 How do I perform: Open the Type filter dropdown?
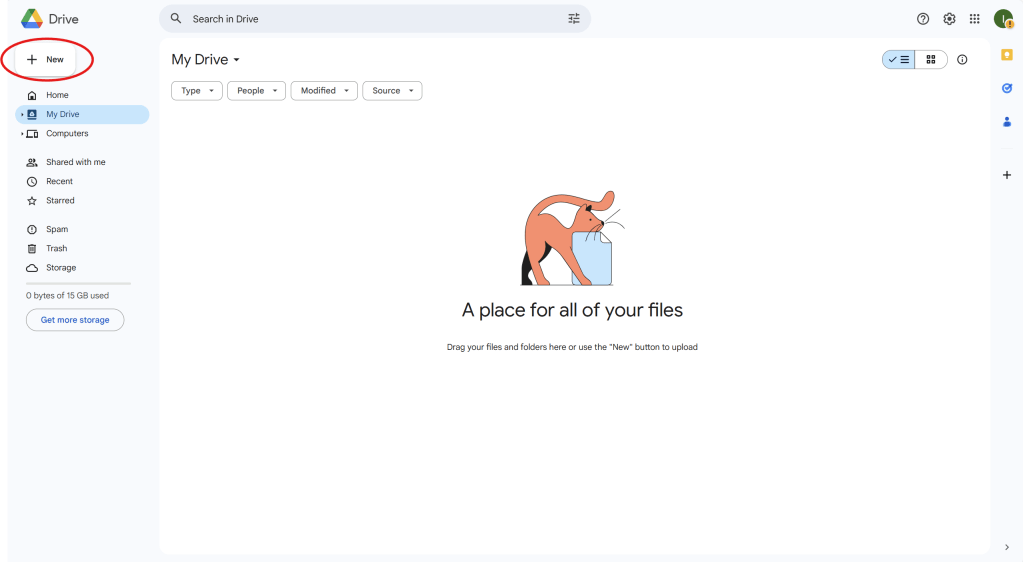click(196, 91)
